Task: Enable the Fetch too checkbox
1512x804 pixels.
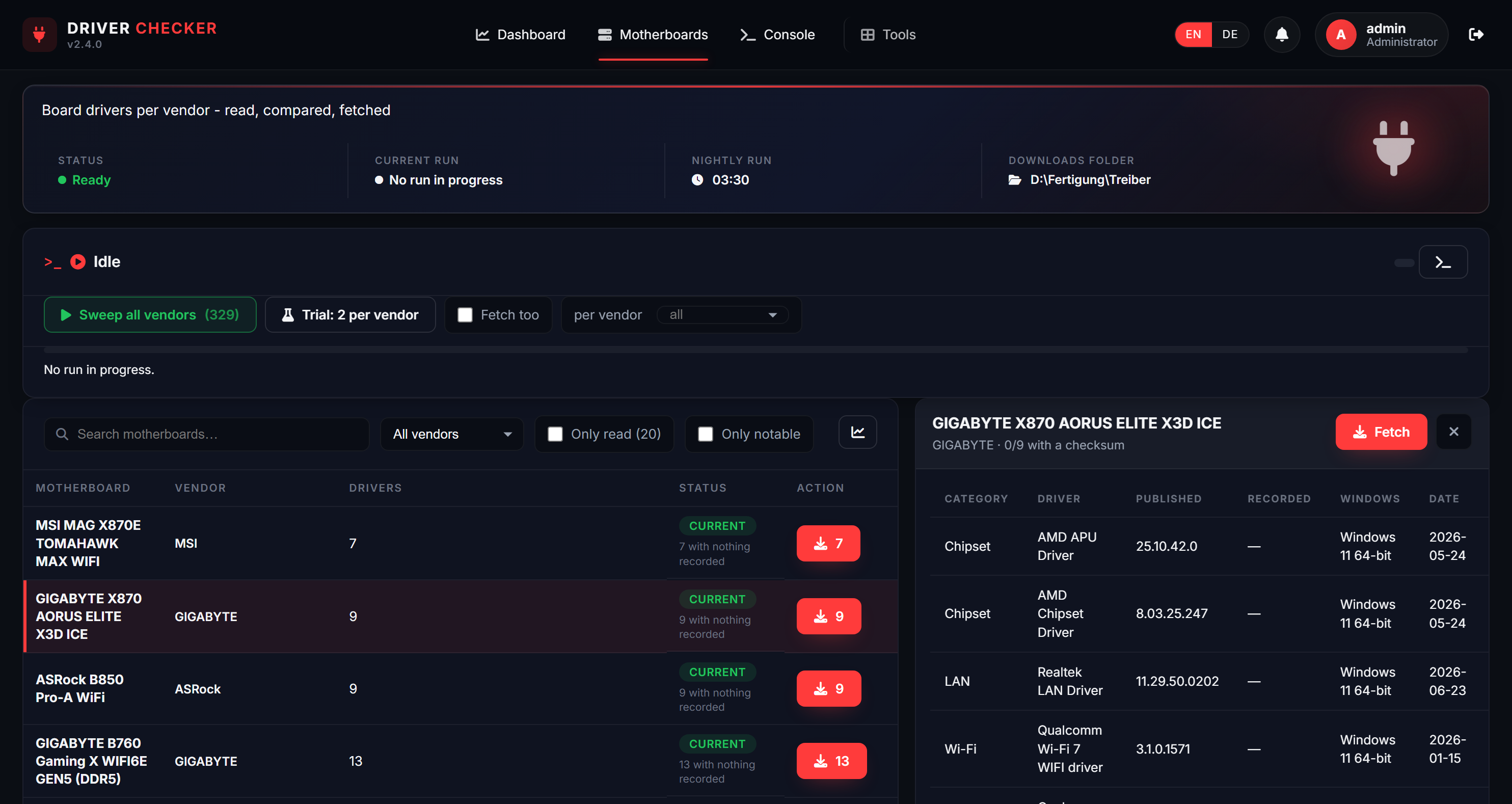Action: [465, 315]
